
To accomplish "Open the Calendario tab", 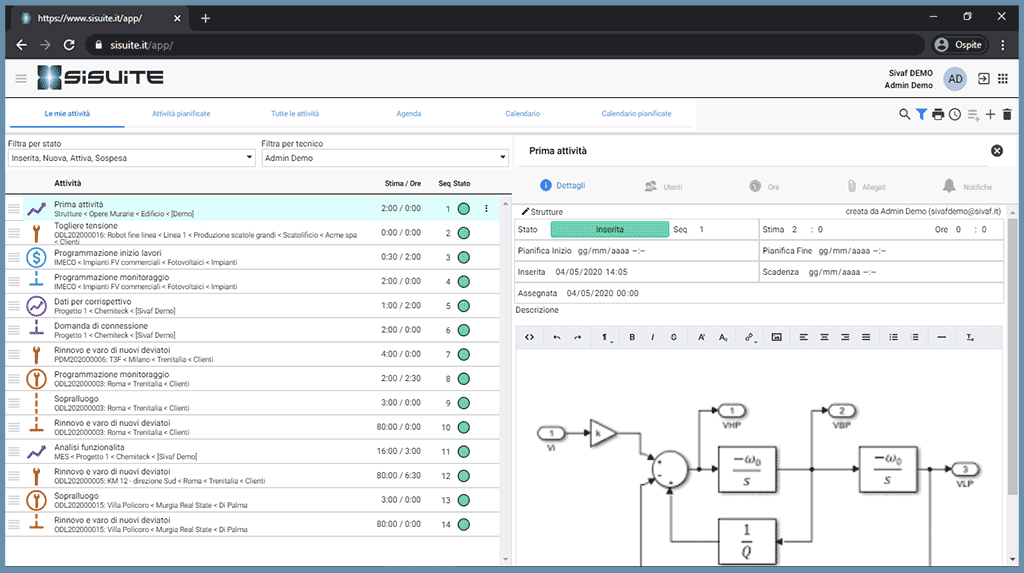I will 522,114.
